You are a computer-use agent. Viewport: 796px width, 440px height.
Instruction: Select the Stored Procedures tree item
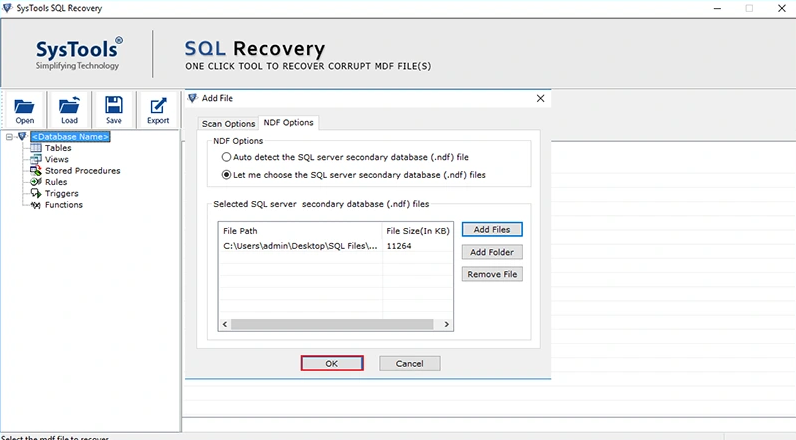pyautogui.click(x=82, y=171)
